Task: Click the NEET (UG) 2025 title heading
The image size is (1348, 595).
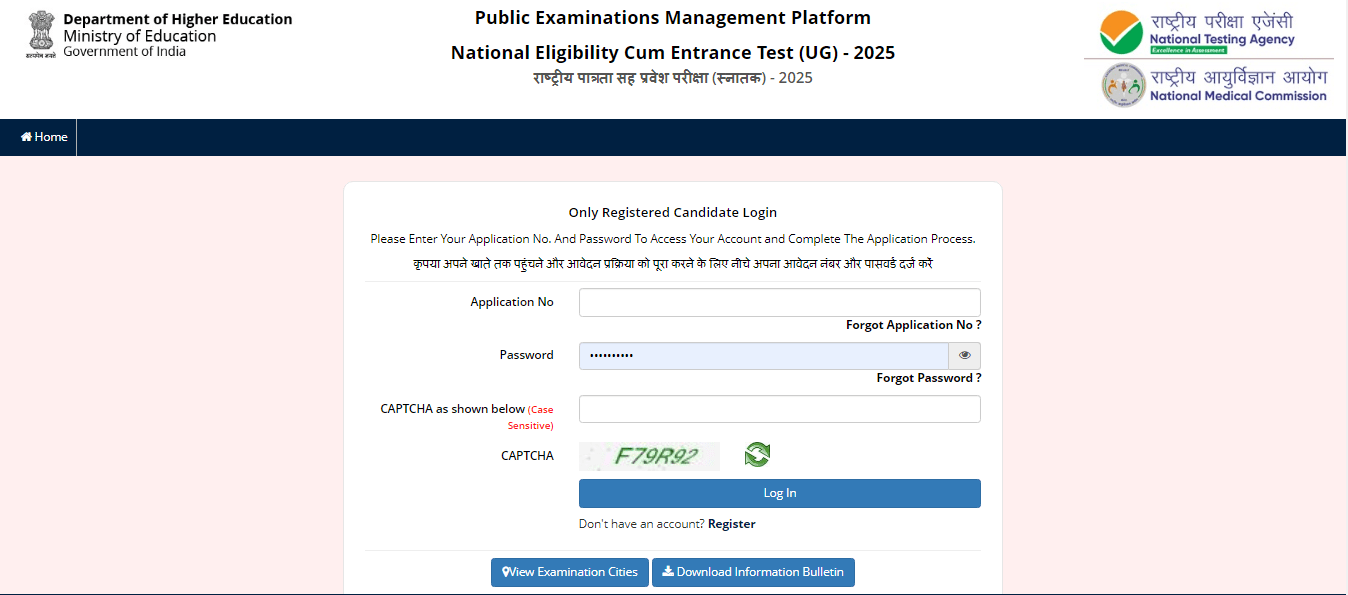Action: point(672,53)
